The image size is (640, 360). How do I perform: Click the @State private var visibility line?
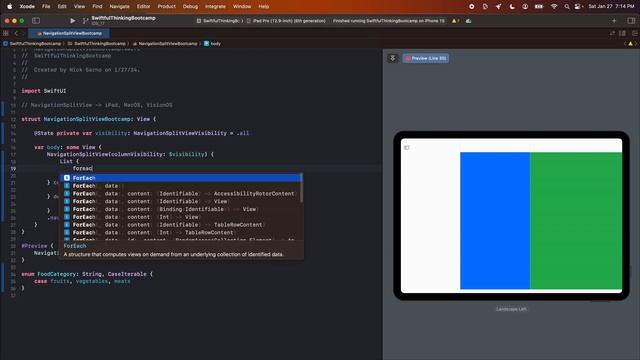coord(141,133)
